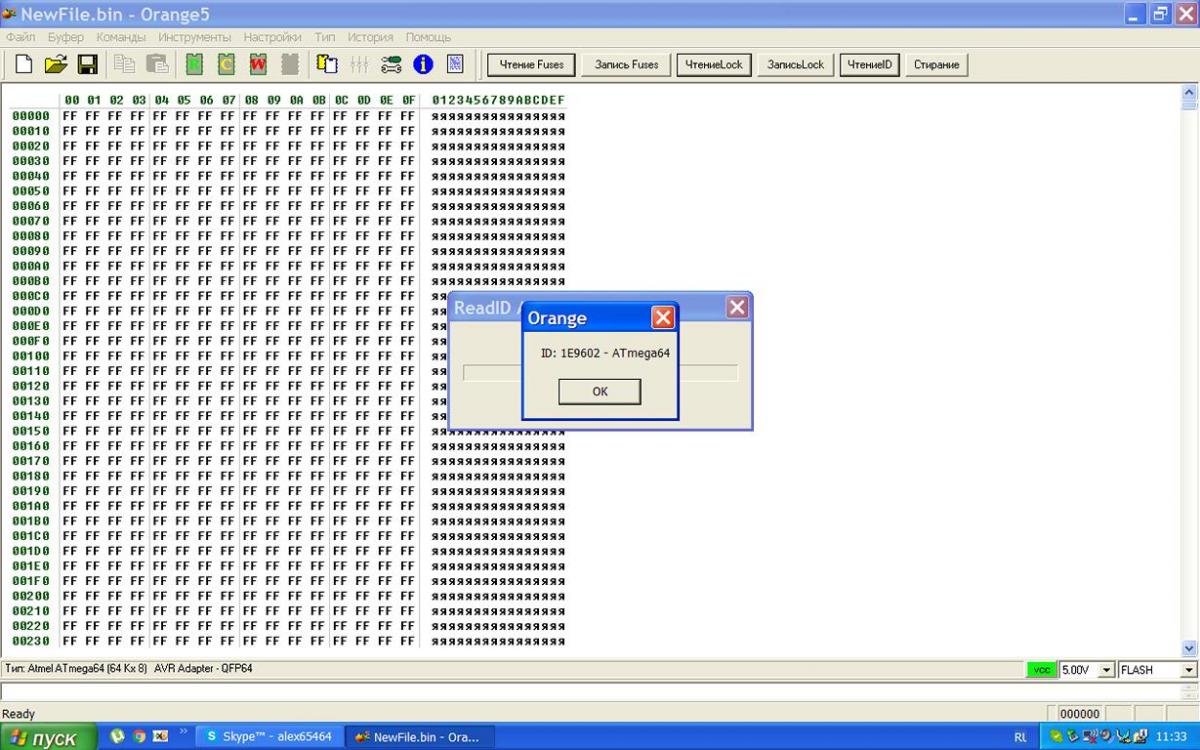1200x750 pixels.
Task: Close the ReadID window behind the dialog
Action: point(737,308)
